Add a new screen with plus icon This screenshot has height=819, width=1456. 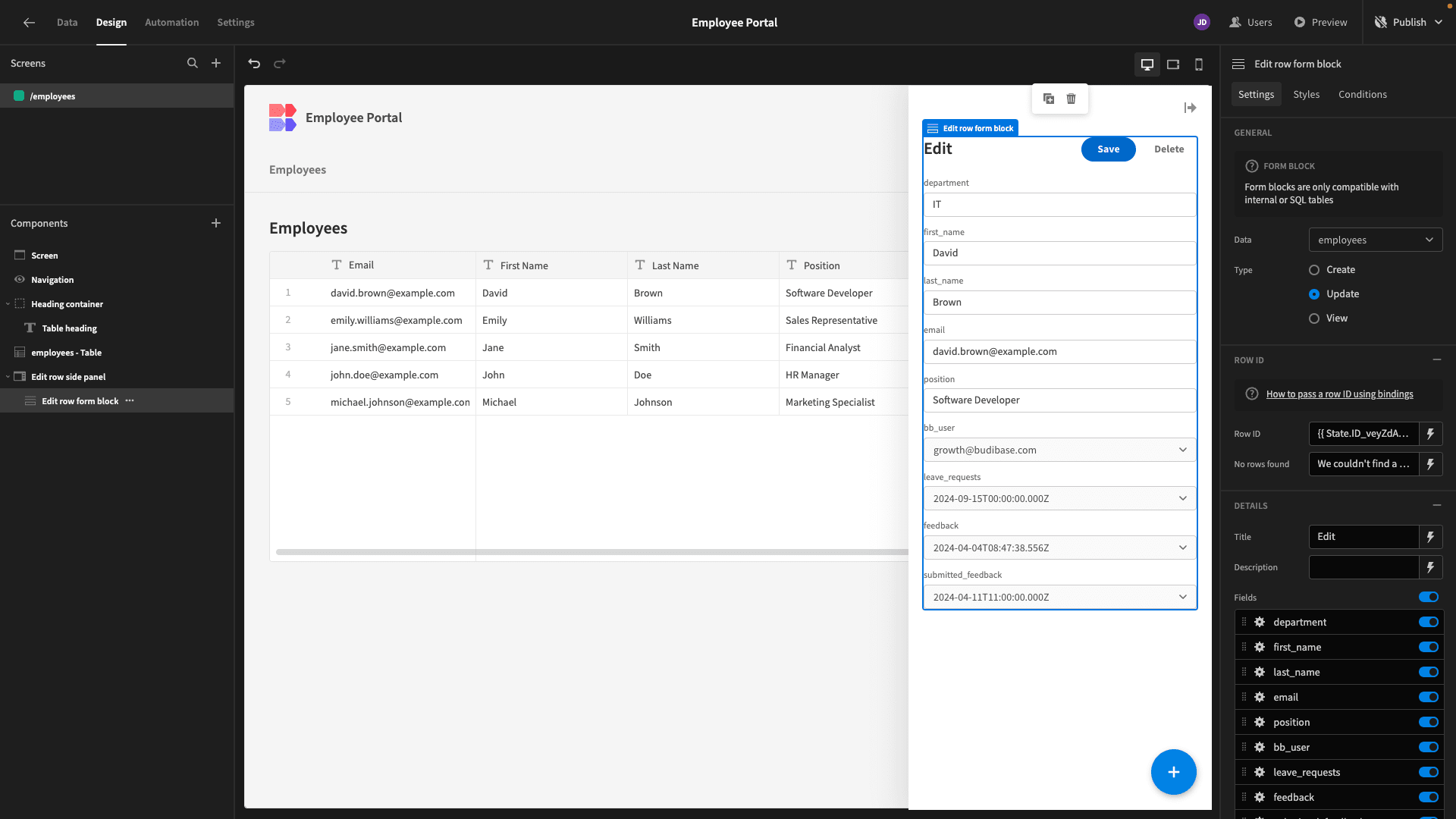(x=216, y=64)
